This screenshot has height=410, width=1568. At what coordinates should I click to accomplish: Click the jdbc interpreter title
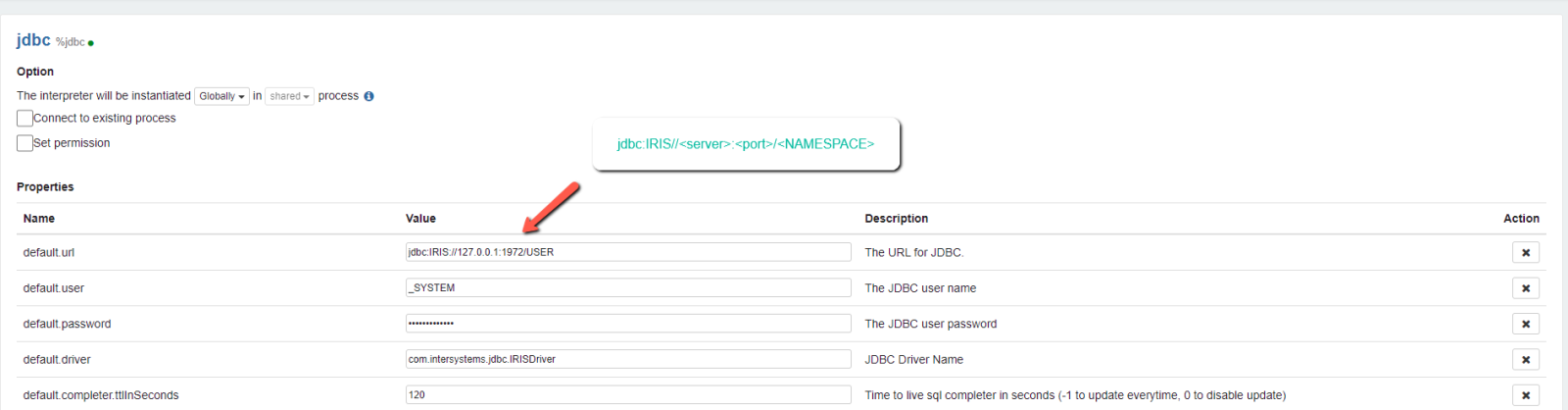tap(33, 40)
